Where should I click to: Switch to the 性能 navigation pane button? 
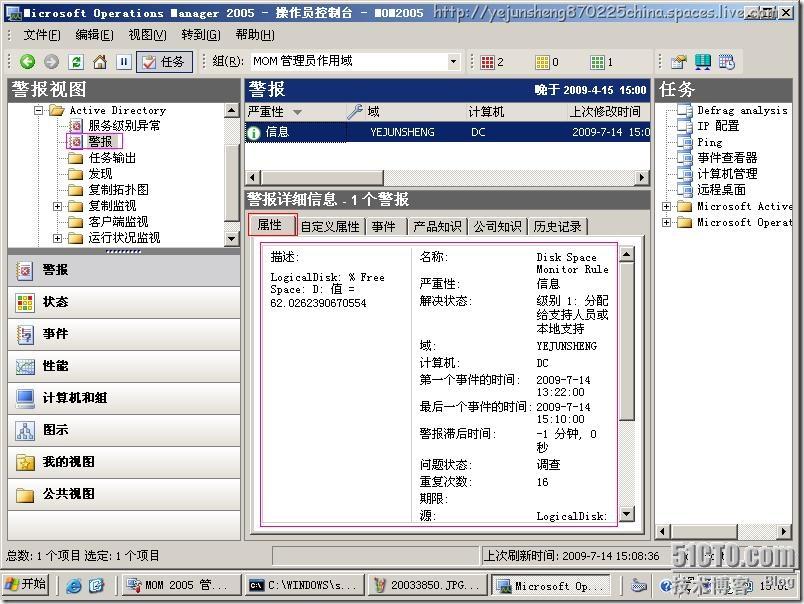124,366
